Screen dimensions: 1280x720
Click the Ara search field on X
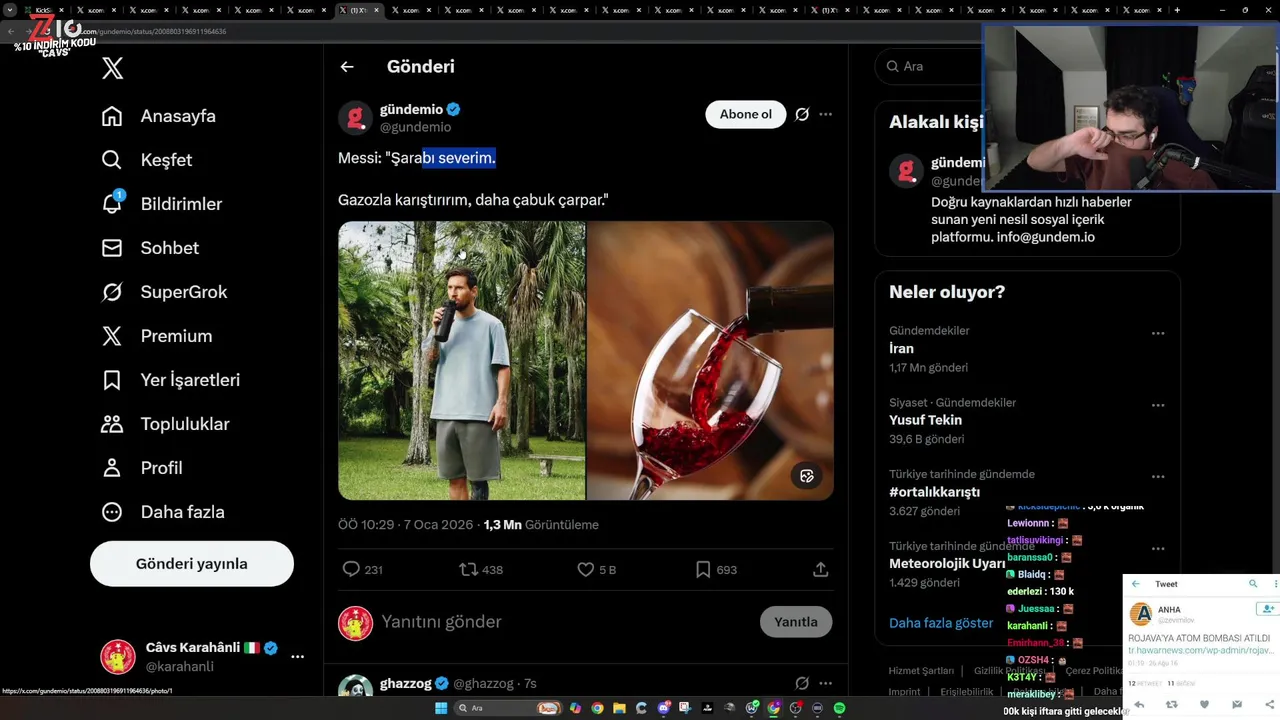(x=930, y=66)
